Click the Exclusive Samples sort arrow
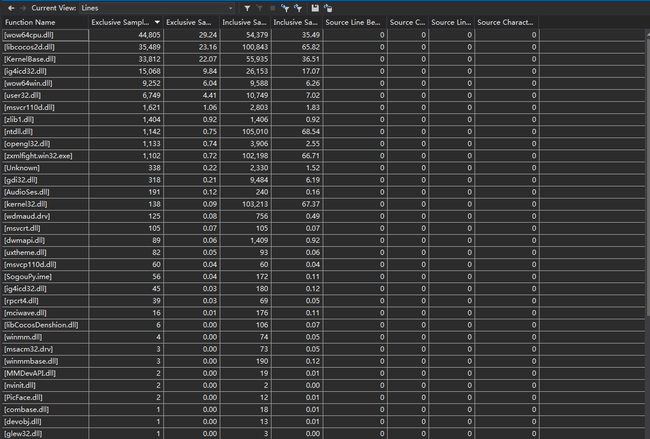 157,22
